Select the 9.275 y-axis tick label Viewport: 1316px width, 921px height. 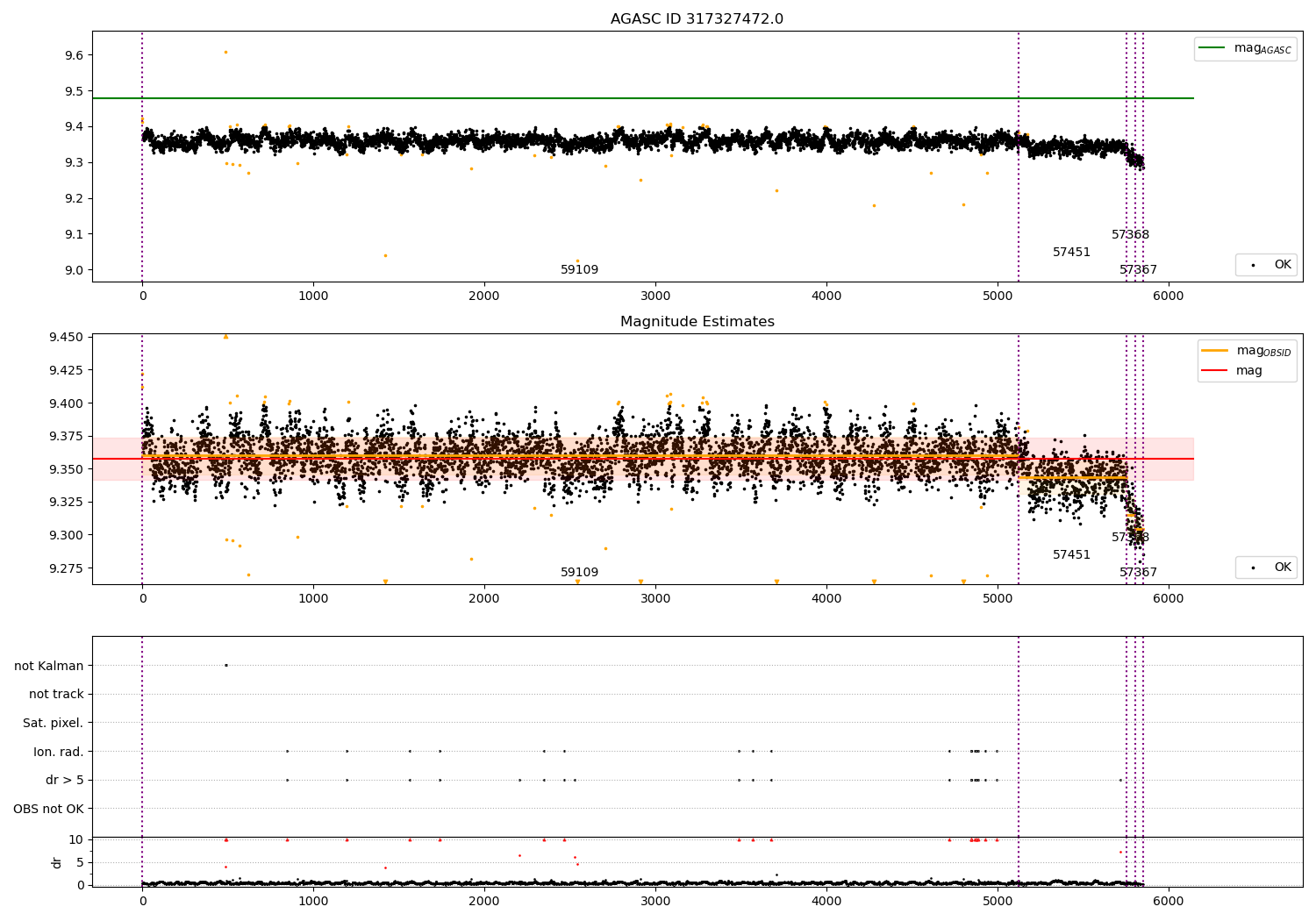pos(68,568)
